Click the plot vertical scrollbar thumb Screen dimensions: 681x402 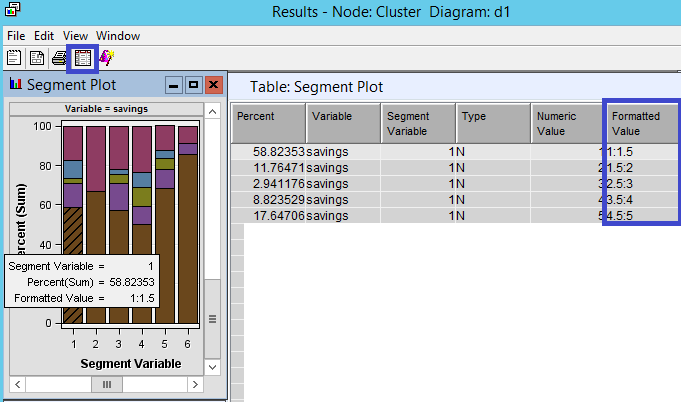212,319
